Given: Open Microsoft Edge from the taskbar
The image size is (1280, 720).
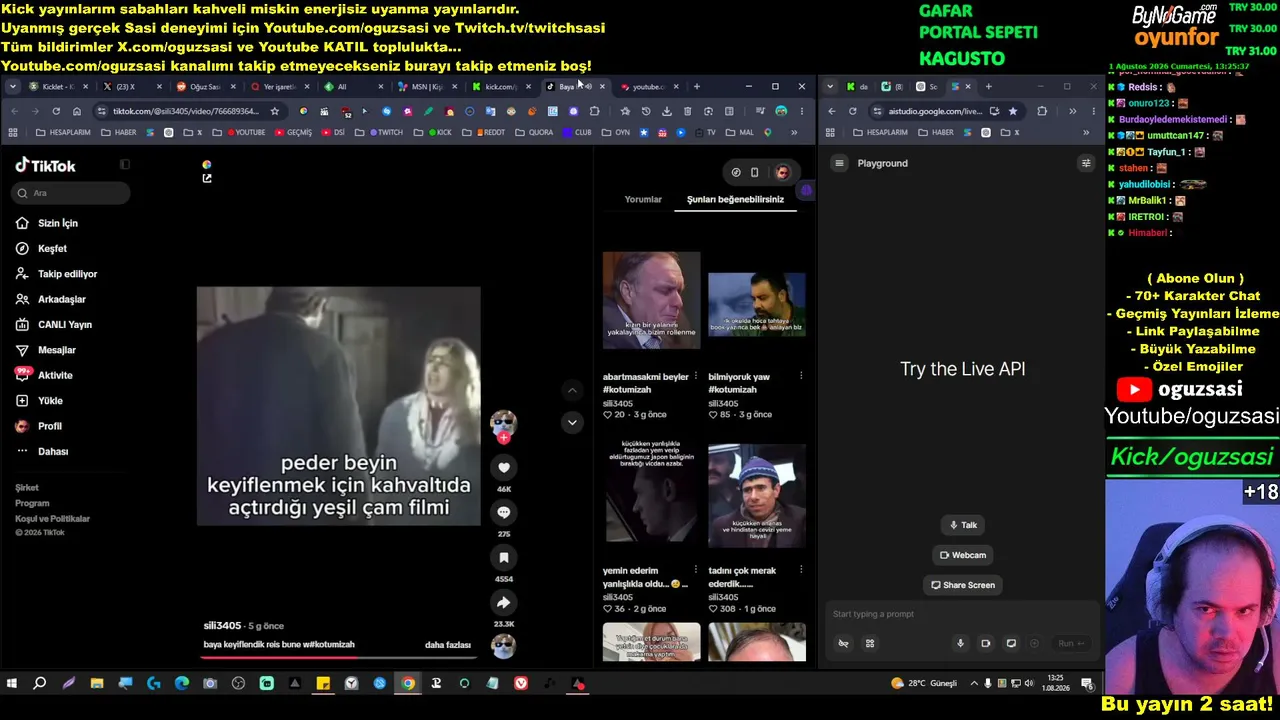Looking at the screenshot, I should point(182,684).
